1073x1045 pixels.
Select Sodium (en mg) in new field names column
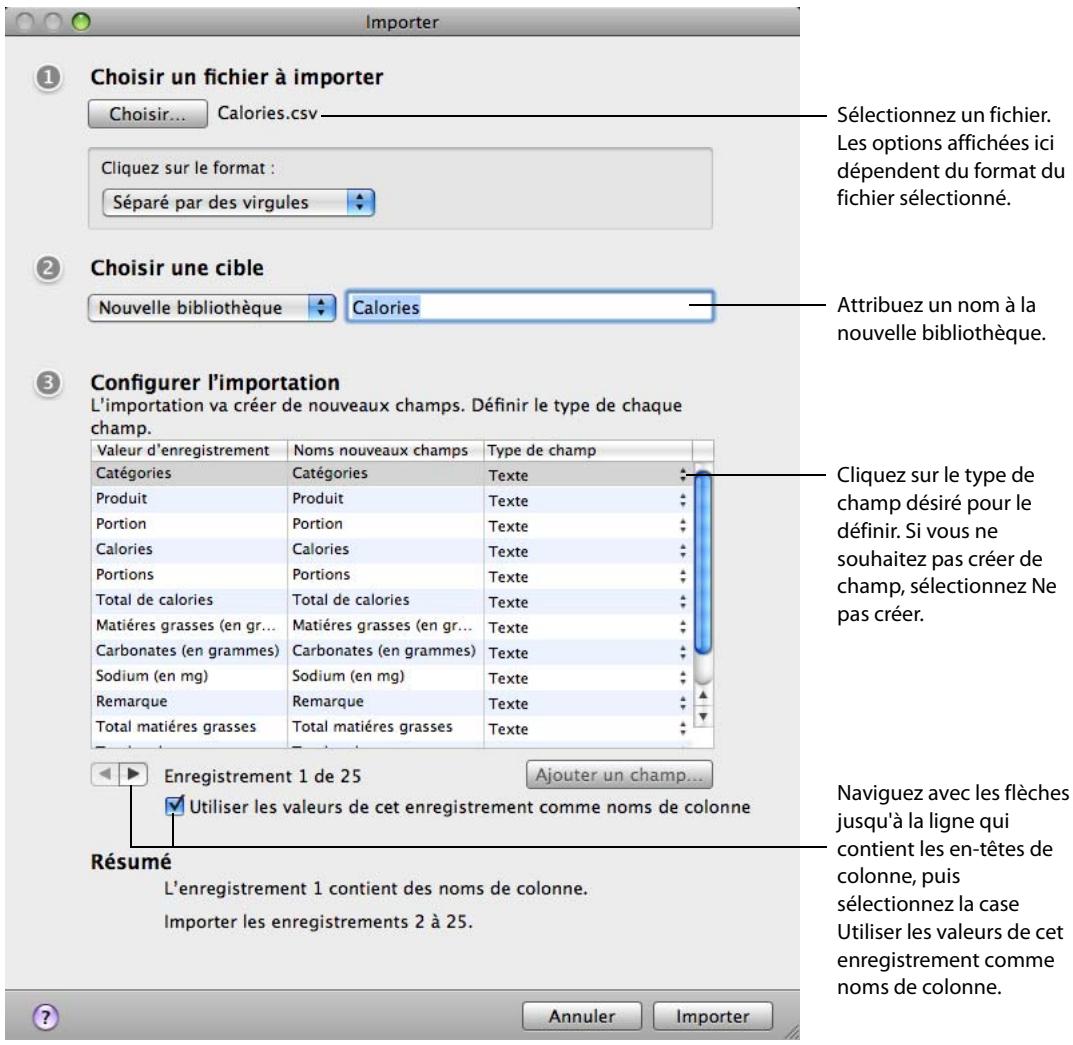pos(348,675)
